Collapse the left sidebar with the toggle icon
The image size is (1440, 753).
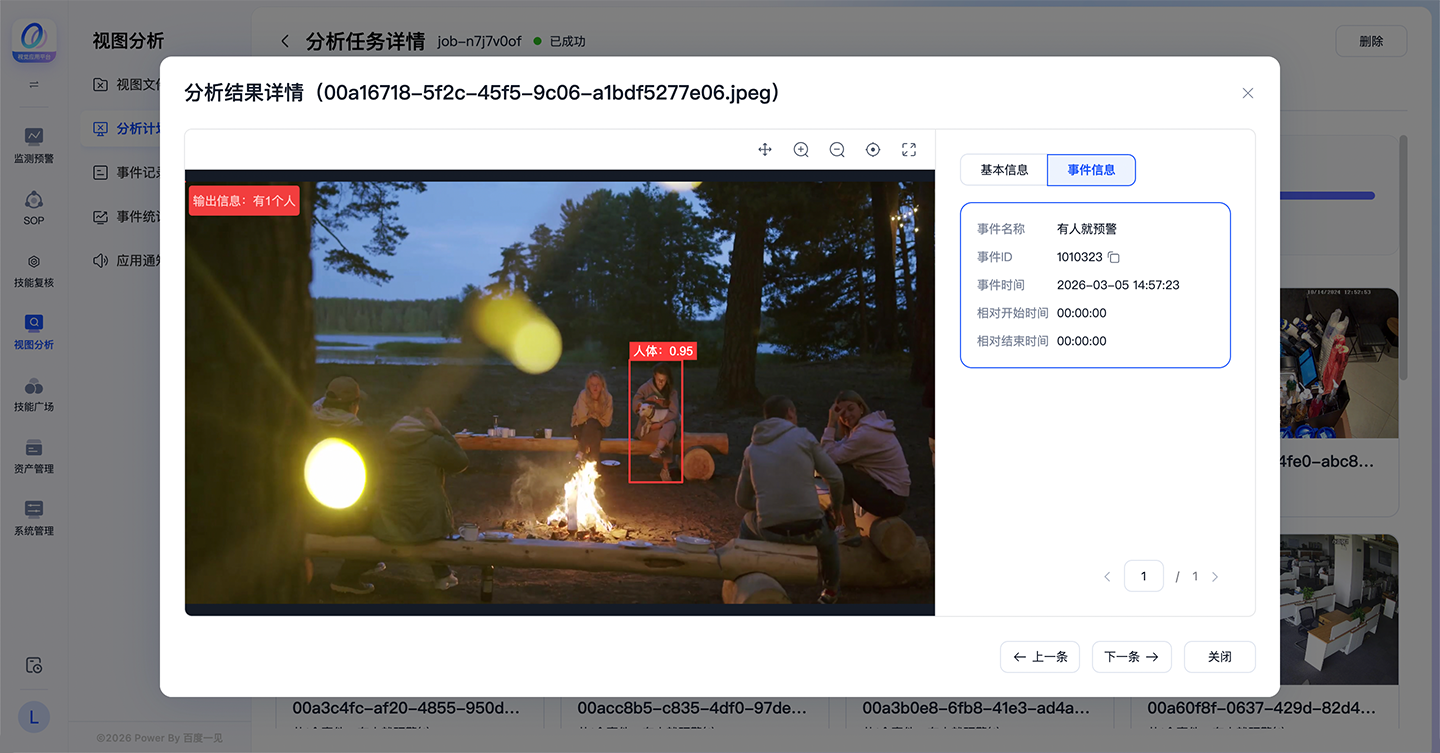pos(34,85)
